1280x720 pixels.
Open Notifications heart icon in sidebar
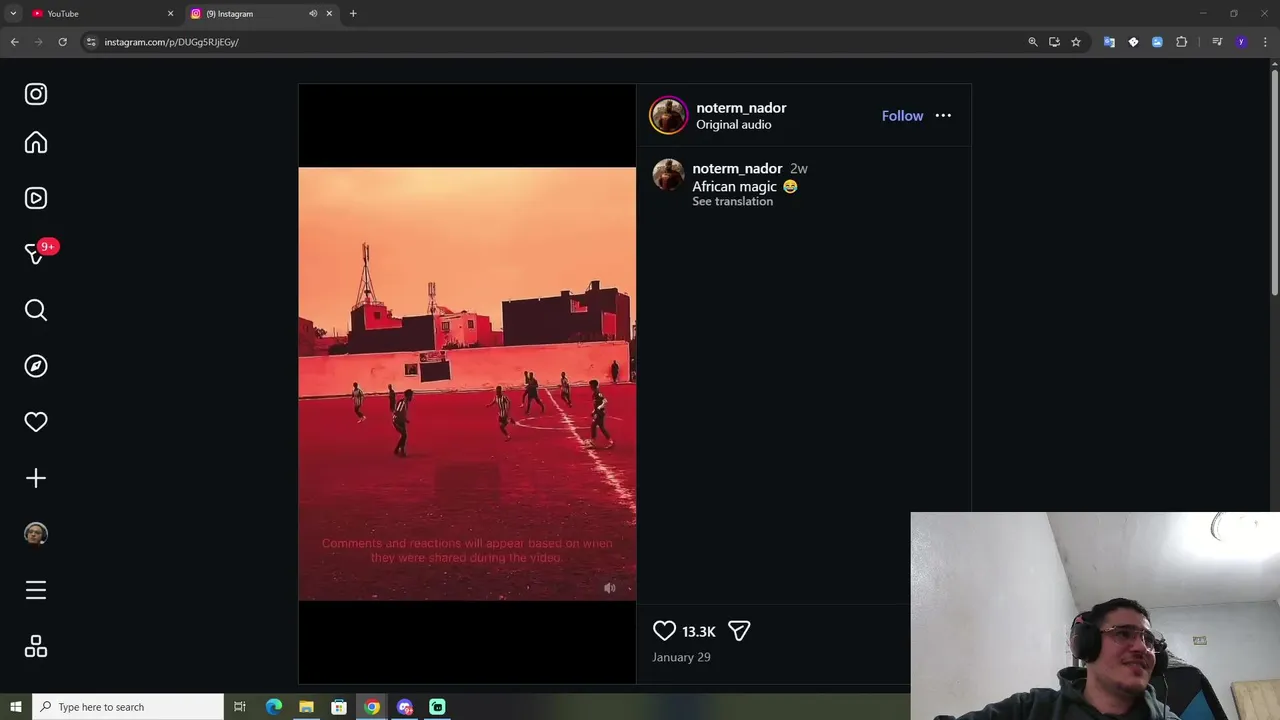coord(36,422)
